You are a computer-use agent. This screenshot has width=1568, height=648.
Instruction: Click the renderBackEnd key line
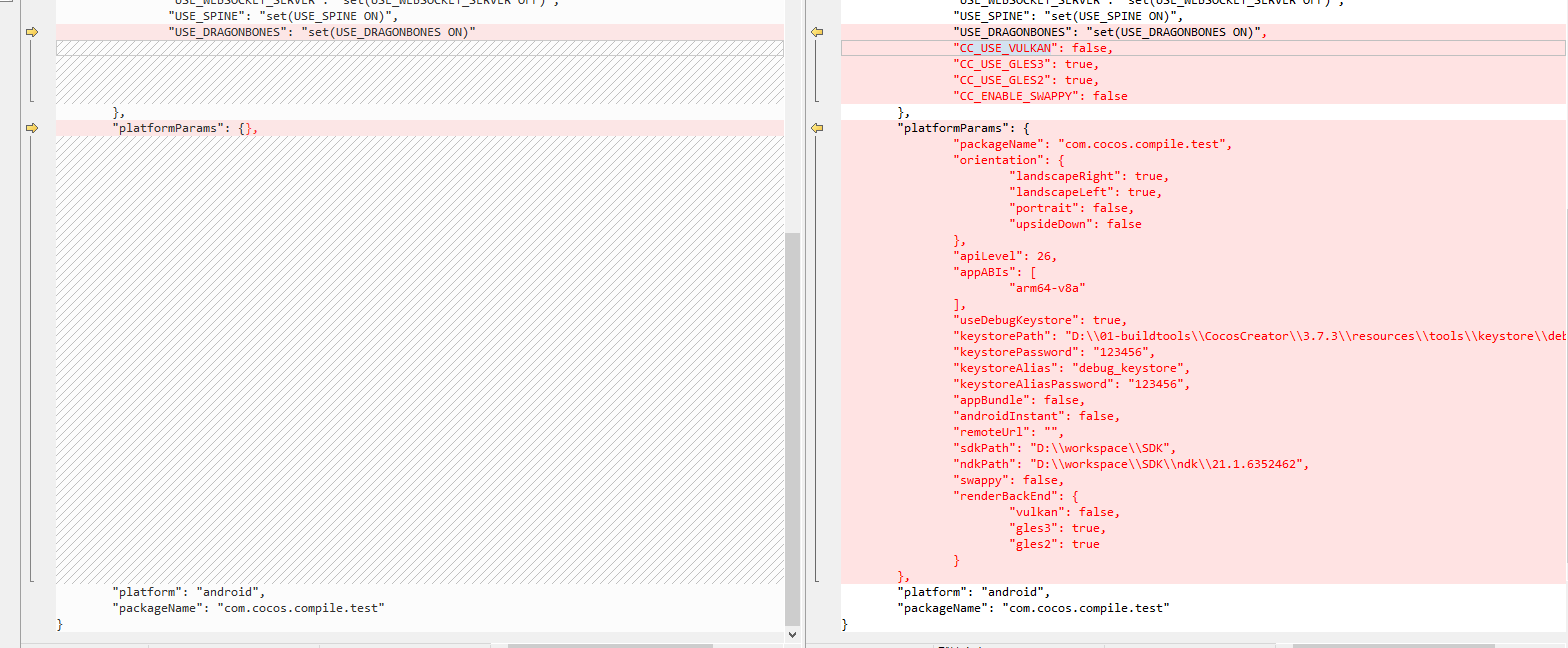click(x=1014, y=496)
